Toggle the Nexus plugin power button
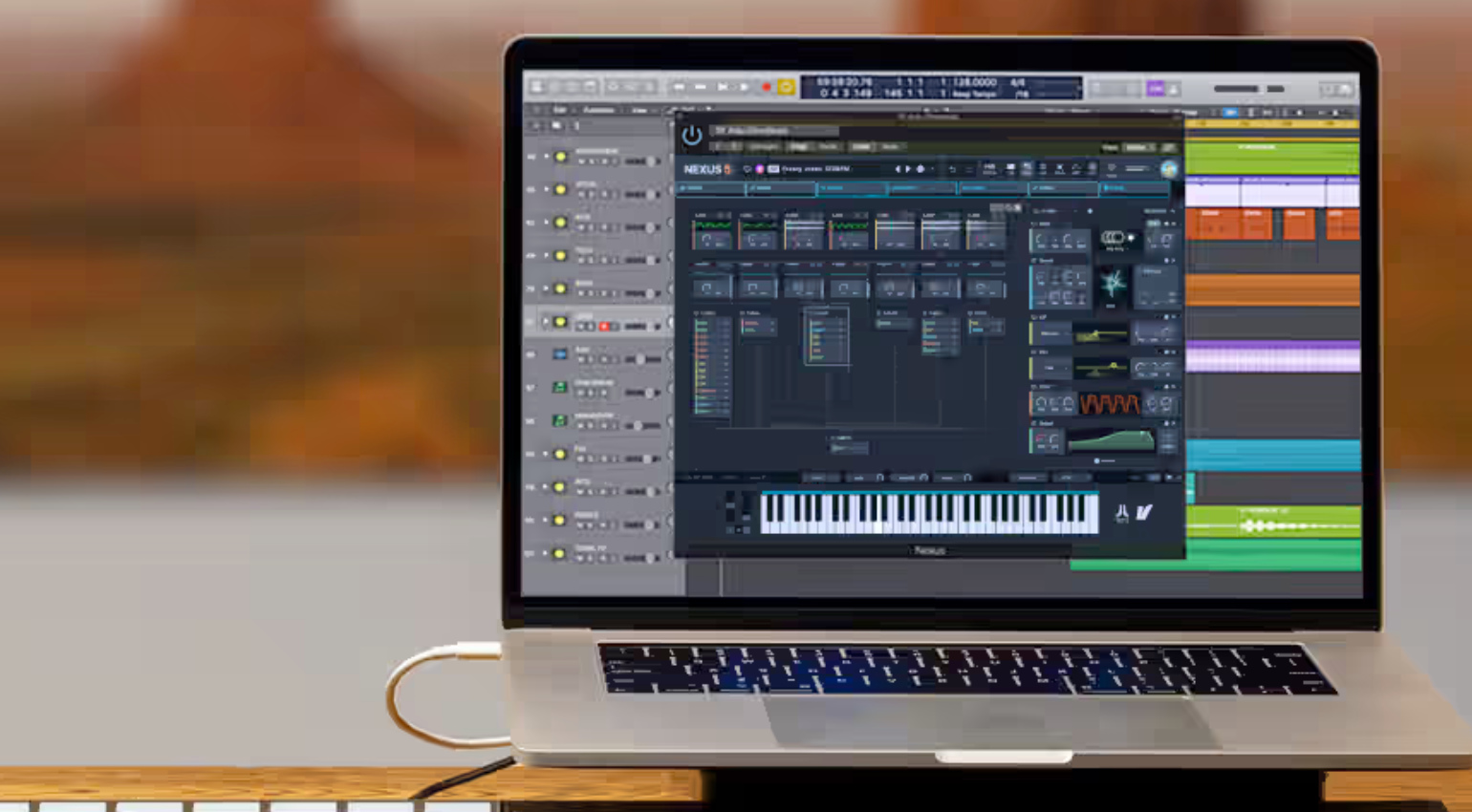Image resolution: width=1472 pixels, height=812 pixels. [691, 136]
